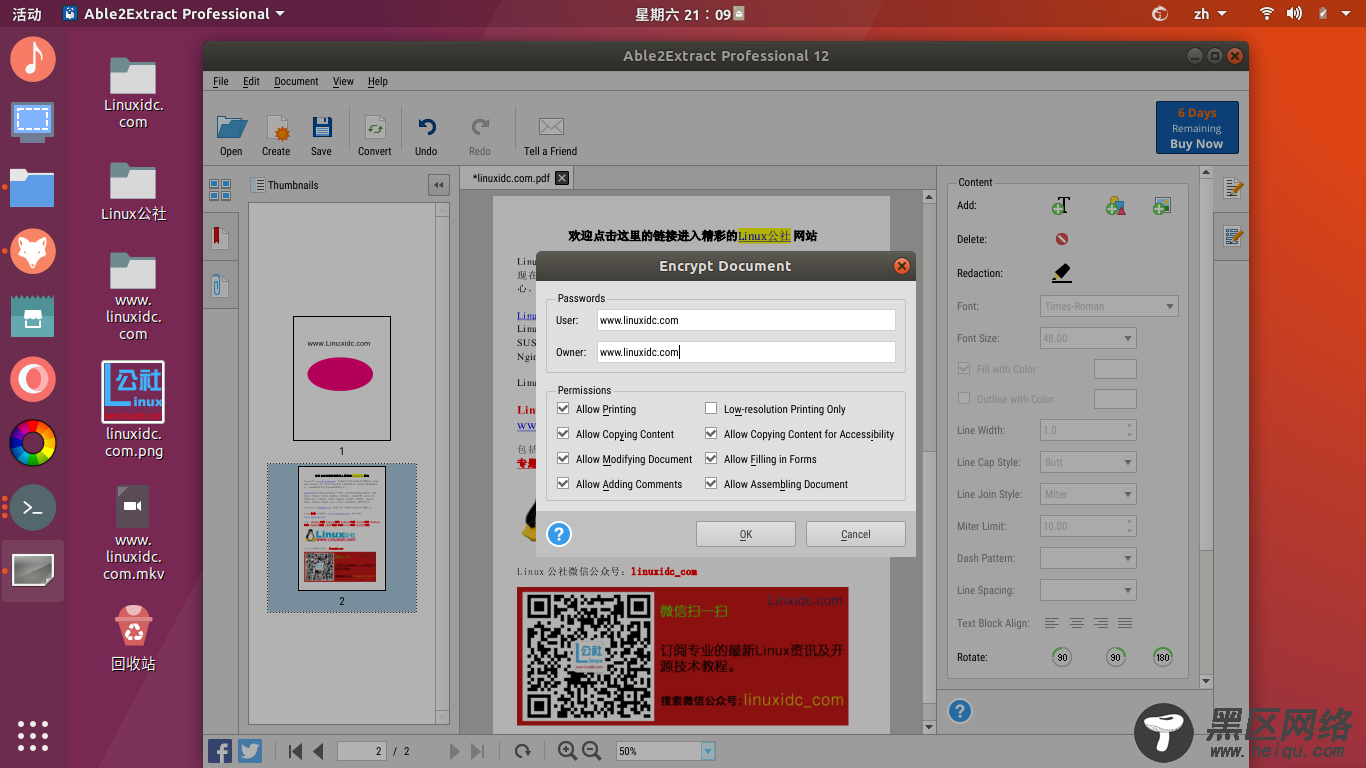Click the Line Width stepper

coord(1130,430)
